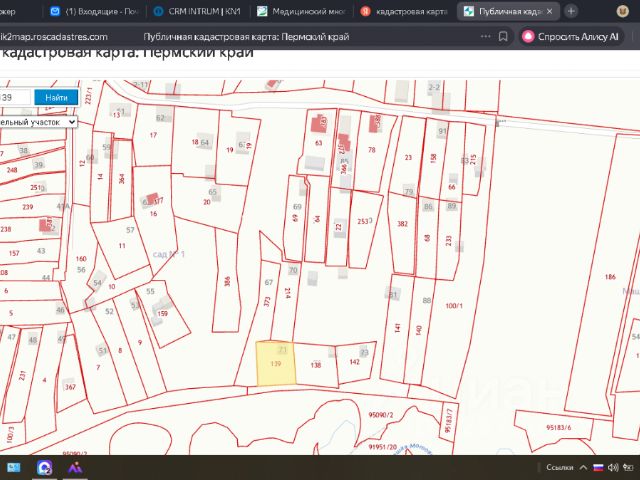The height and width of the screenshot is (480, 640).
Task: Open the profile avatar in the browser corner
Action: pyautogui.click(x=622, y=11)
